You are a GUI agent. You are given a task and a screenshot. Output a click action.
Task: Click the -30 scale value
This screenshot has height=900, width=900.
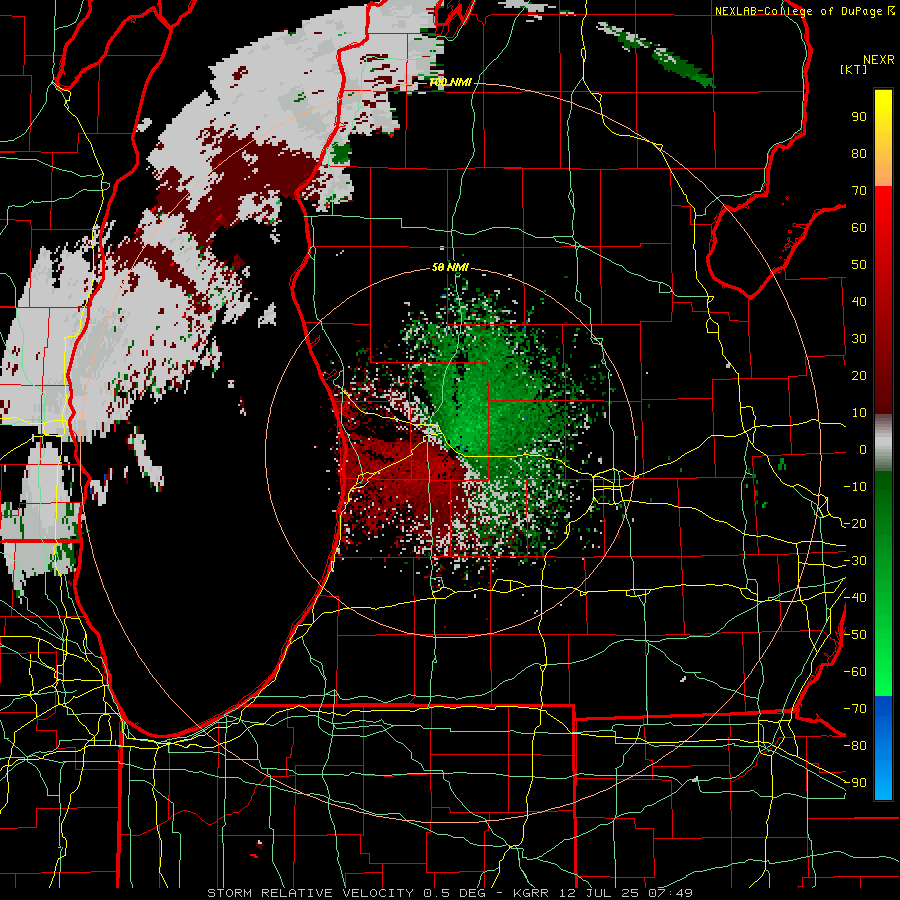click(855, 561)
